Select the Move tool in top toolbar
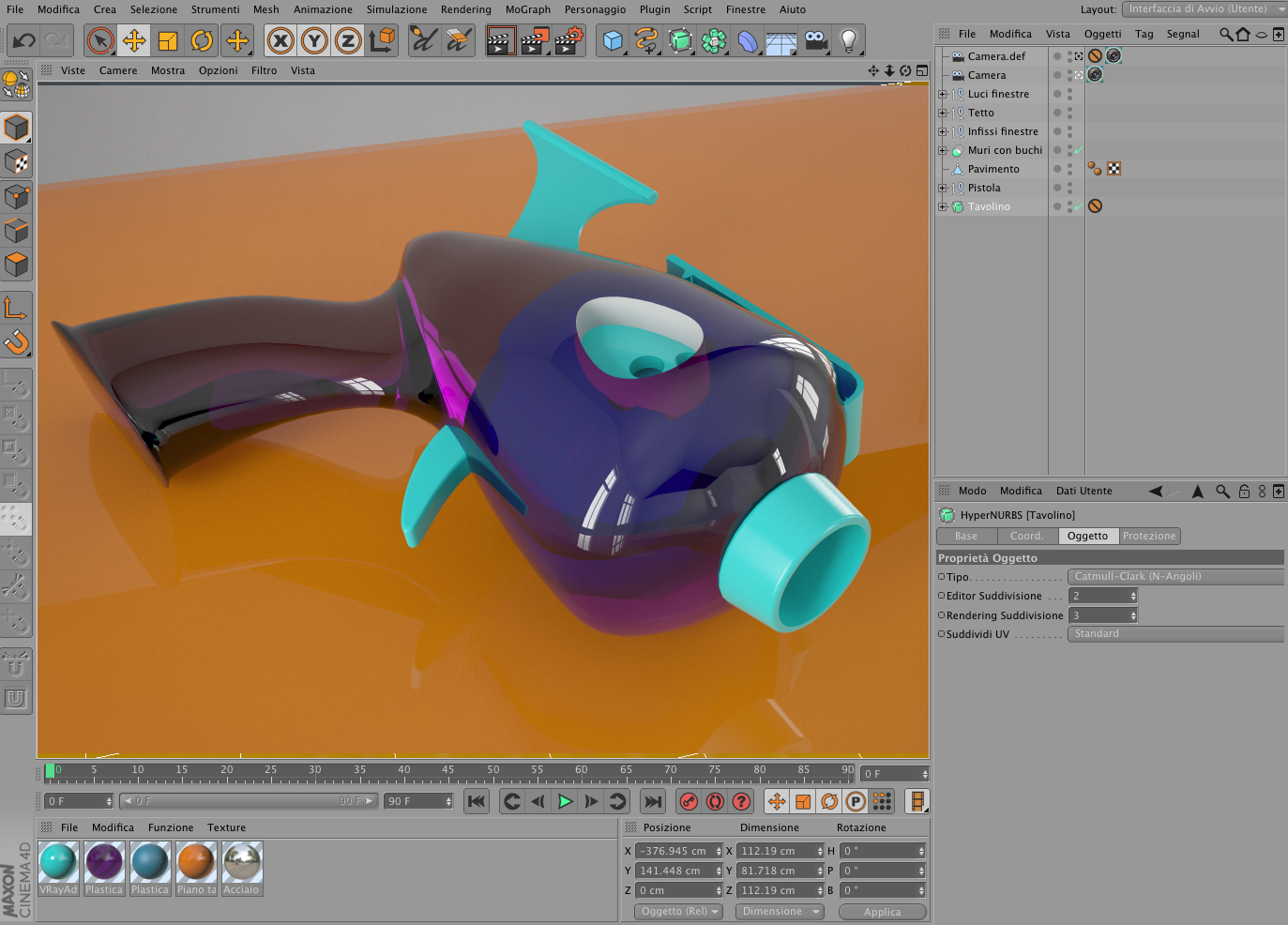This screenshot has width=1288, height=925. click(x=134, y=40)
